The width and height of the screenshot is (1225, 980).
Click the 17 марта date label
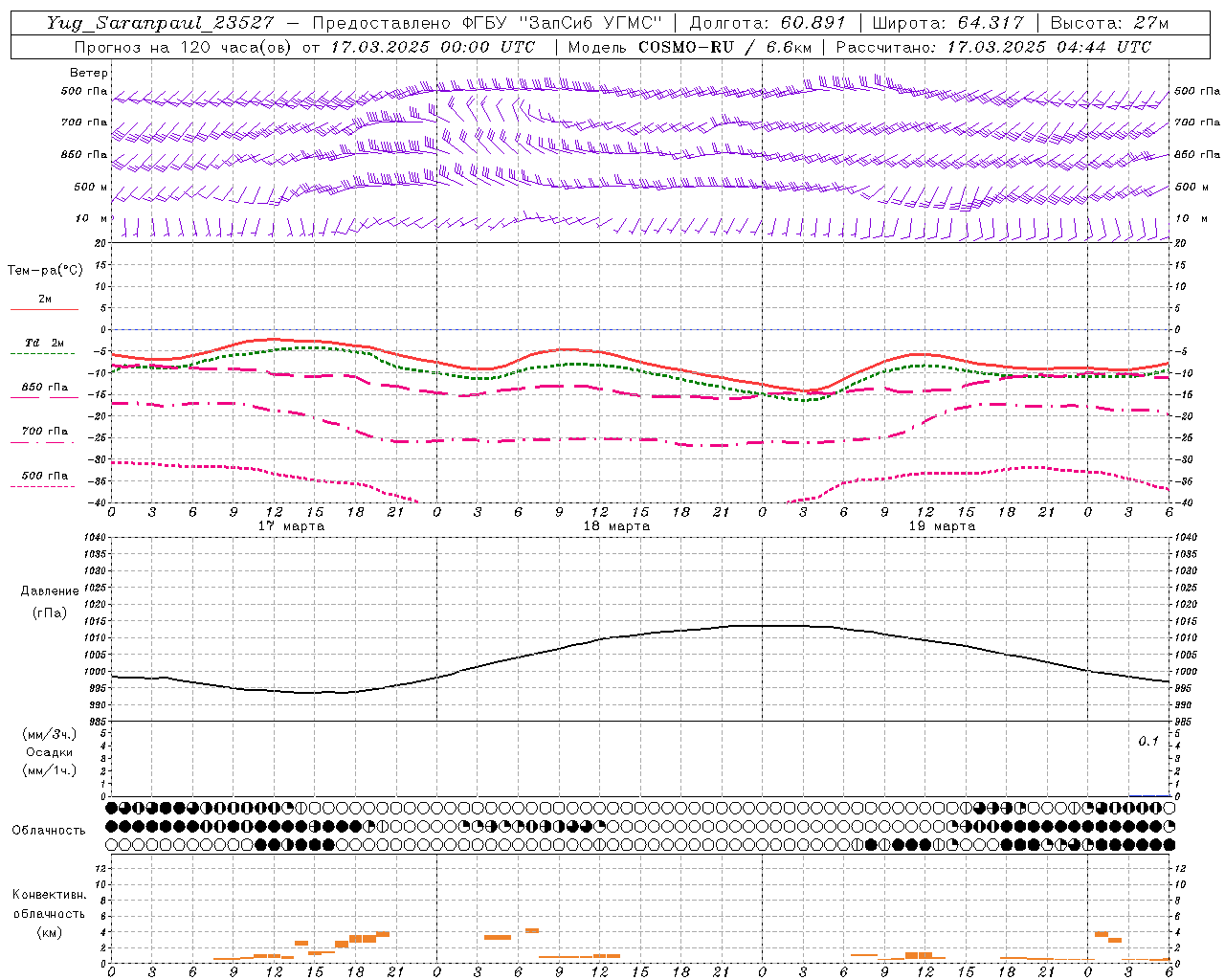click(291, 526)
